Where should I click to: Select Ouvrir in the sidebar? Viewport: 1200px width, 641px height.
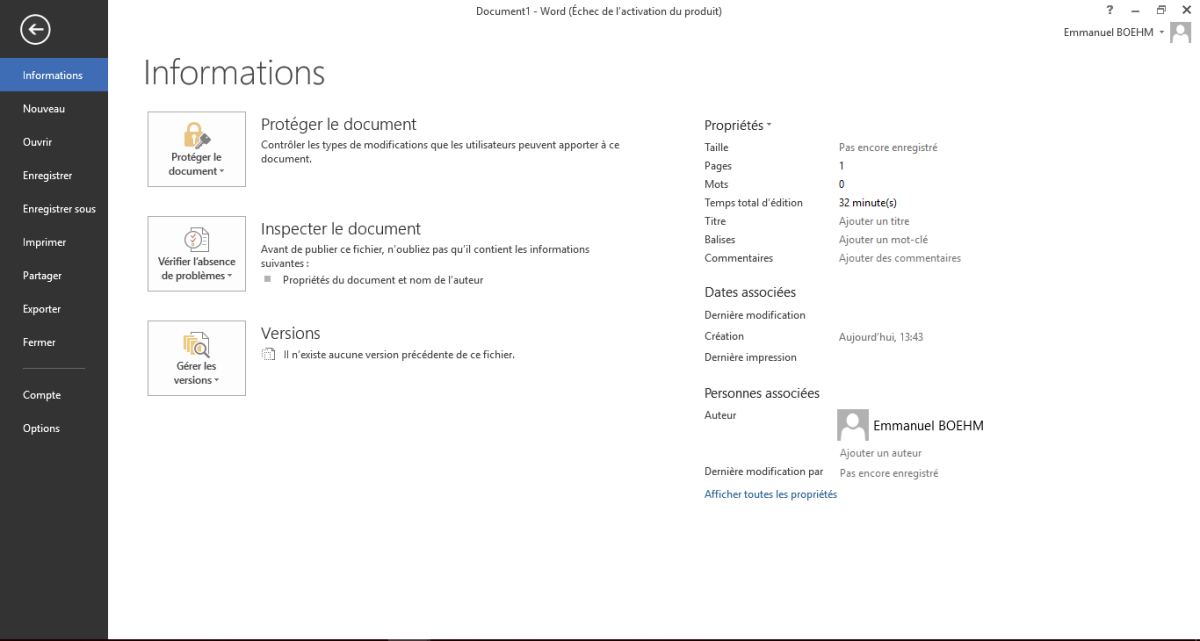(x=54, y=142)
